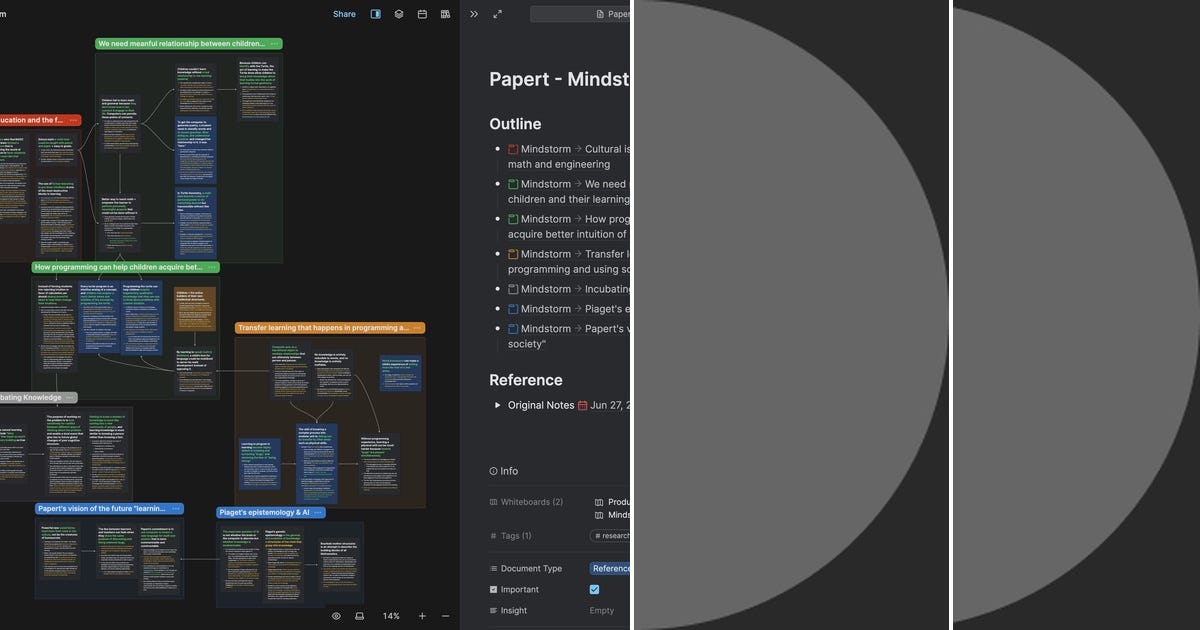Open the options menu on the red education group header
This screenshot has height=630, width=1200.
pyautogui.click(x=74, y=120)
